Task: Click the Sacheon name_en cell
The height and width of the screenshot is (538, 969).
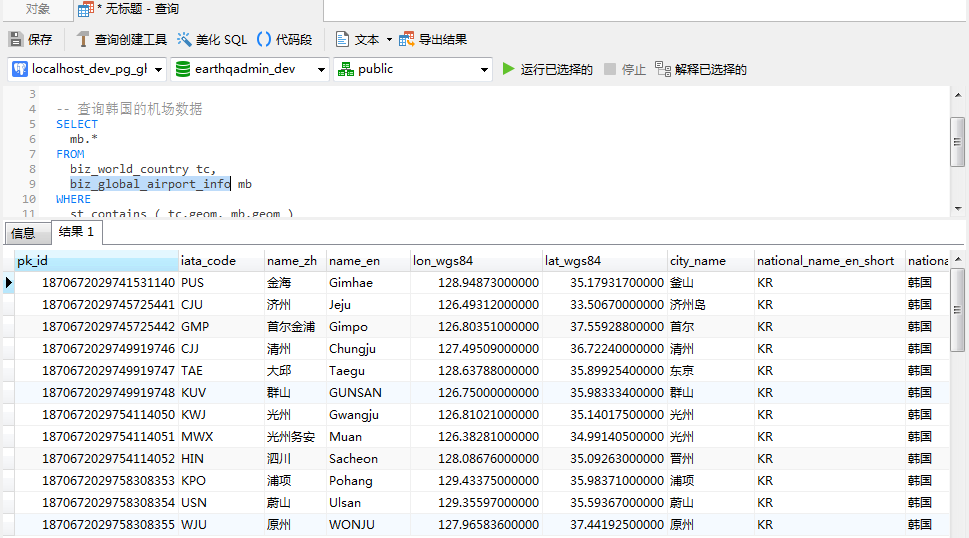Action: pos(368,459)
